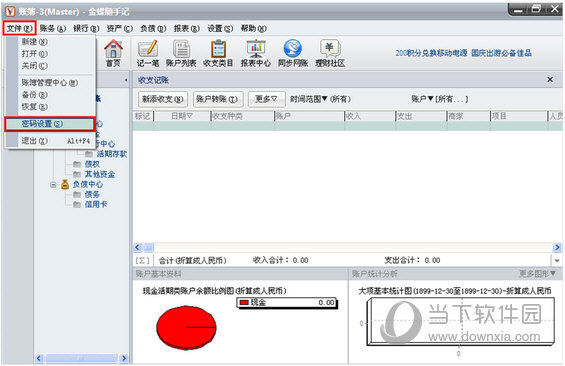Open the 文件 menu
The image size is (565, 366).
pyautogui.click(x=19, y=28)
